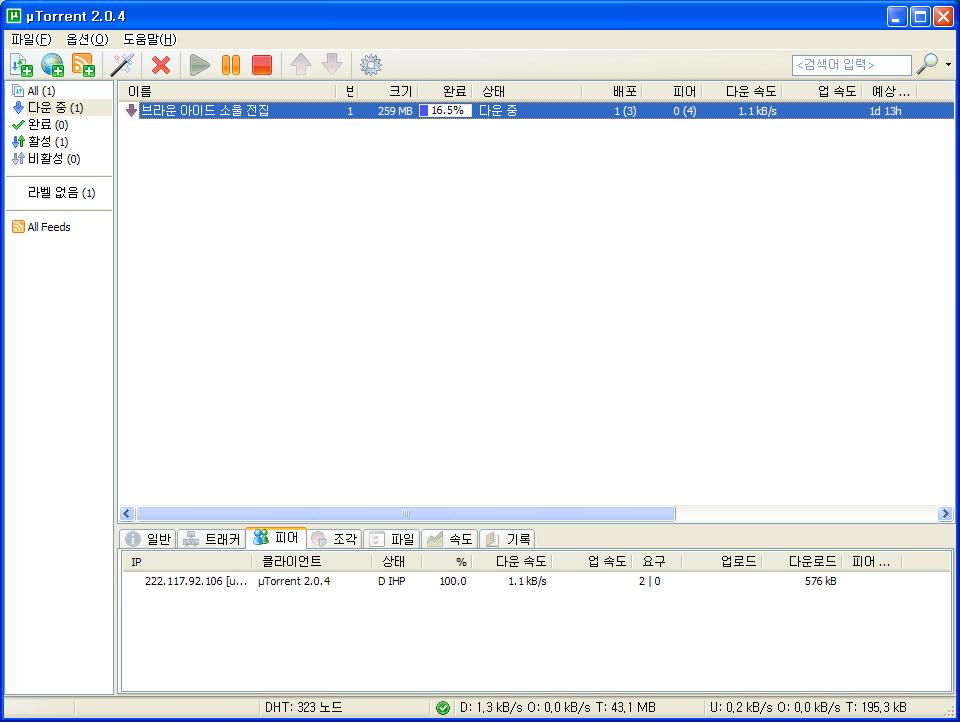The image size is (960, 722).
Task: Switch to the 일반 tab
Action: coord(149,539)
